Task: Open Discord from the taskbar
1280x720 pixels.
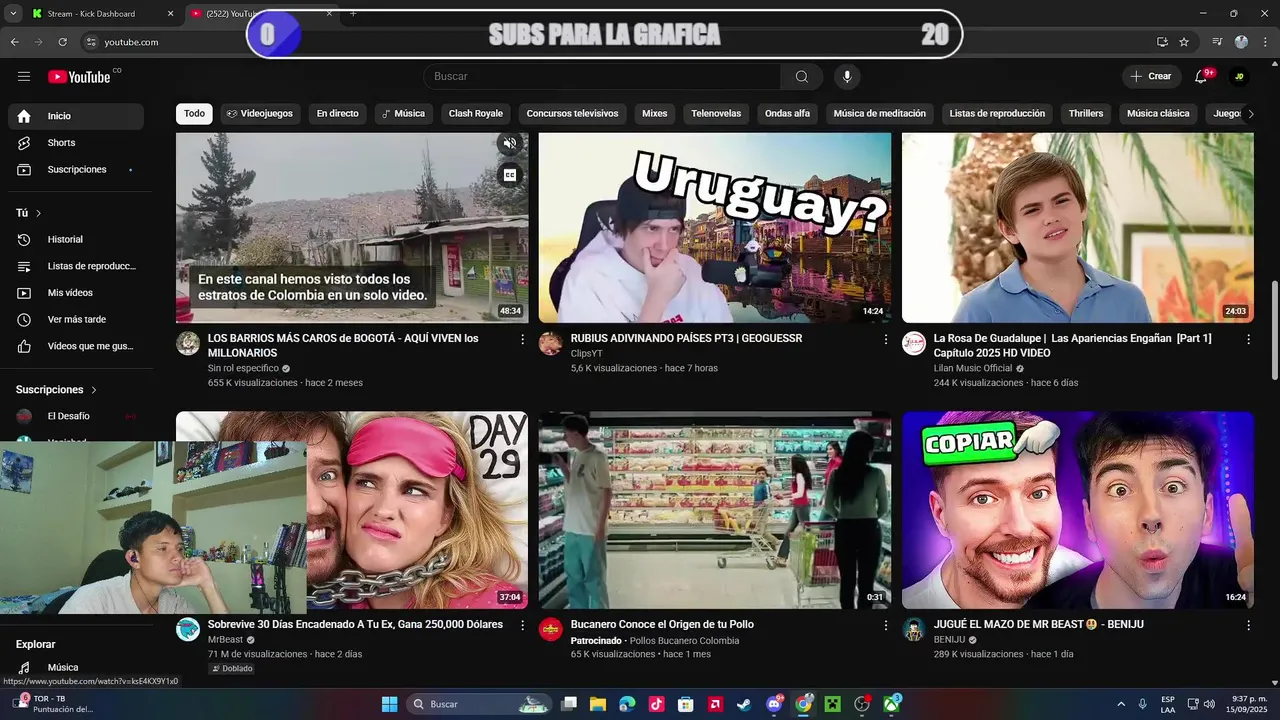Action: 773,704
